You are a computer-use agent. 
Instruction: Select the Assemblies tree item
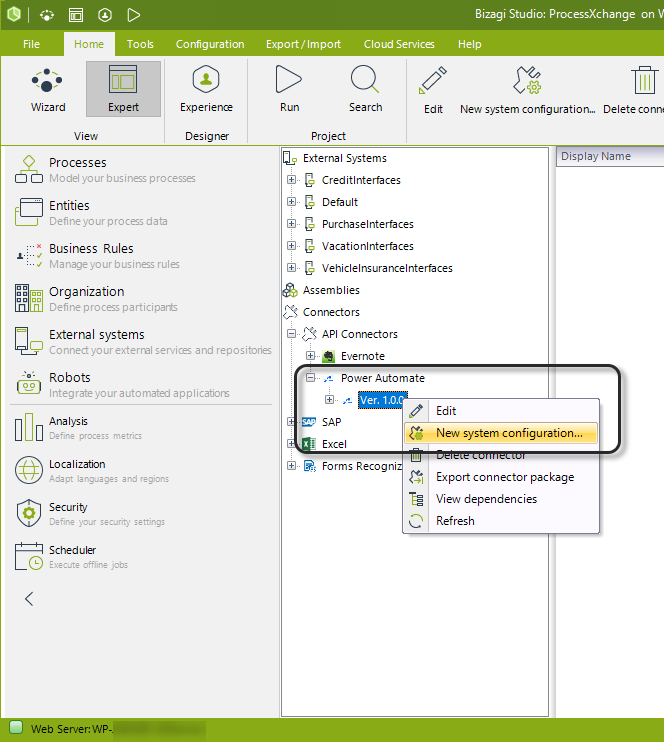click(331, 290)
